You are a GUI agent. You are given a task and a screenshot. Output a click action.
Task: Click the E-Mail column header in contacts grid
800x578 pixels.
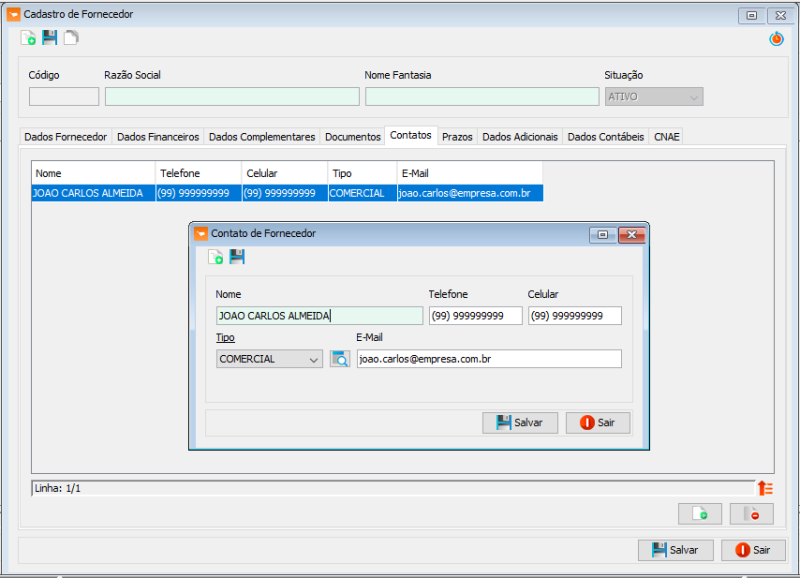(x=470, y=173)
